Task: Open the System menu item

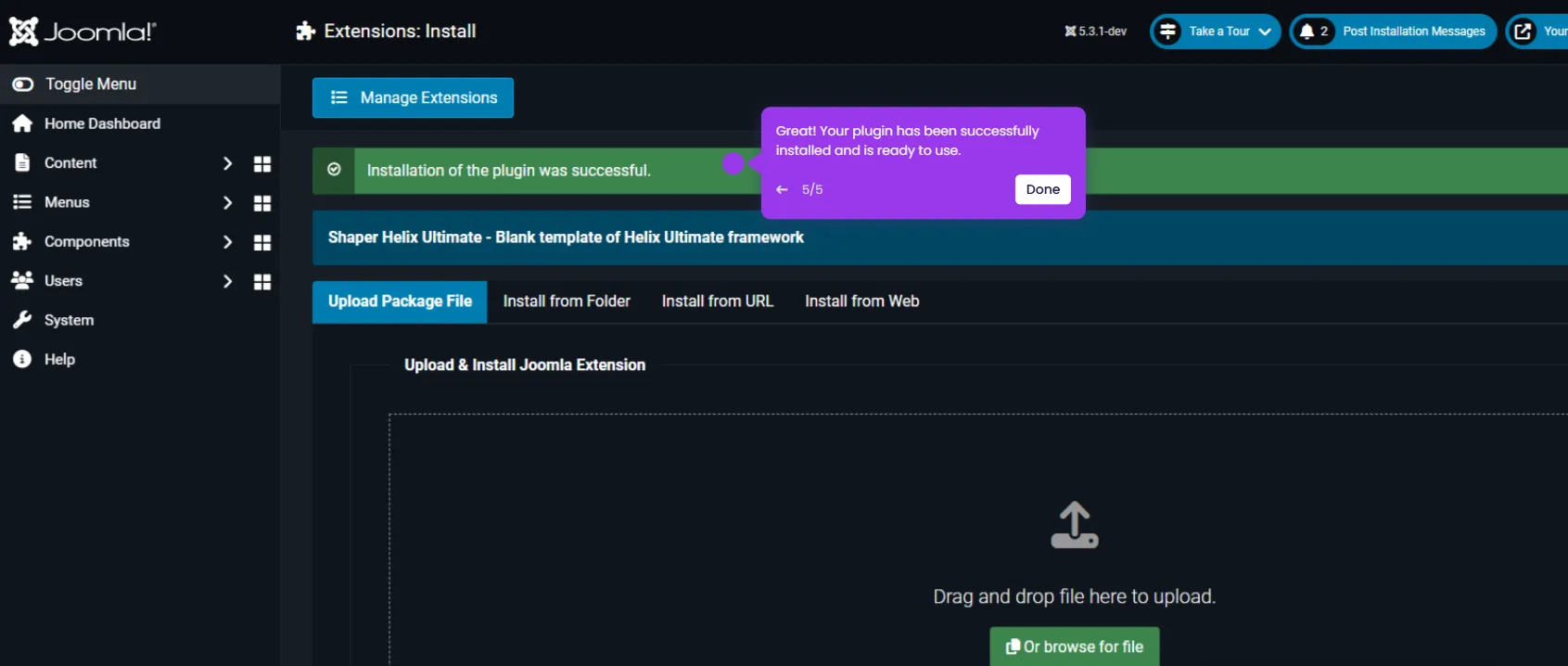Action: (x=69, y=320)
